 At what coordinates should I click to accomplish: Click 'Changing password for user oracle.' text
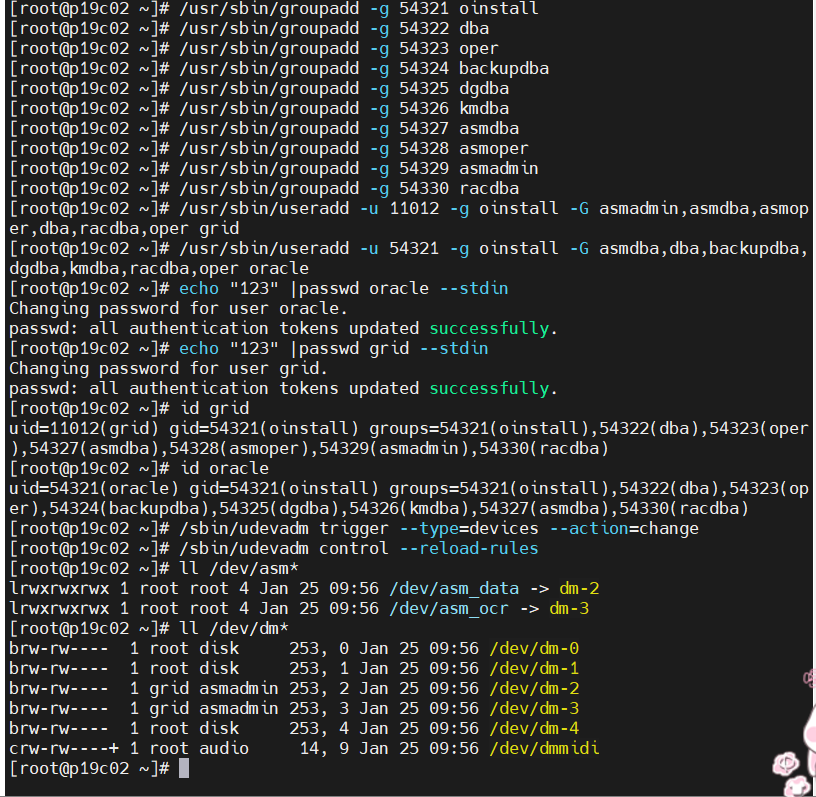[178, 309]
